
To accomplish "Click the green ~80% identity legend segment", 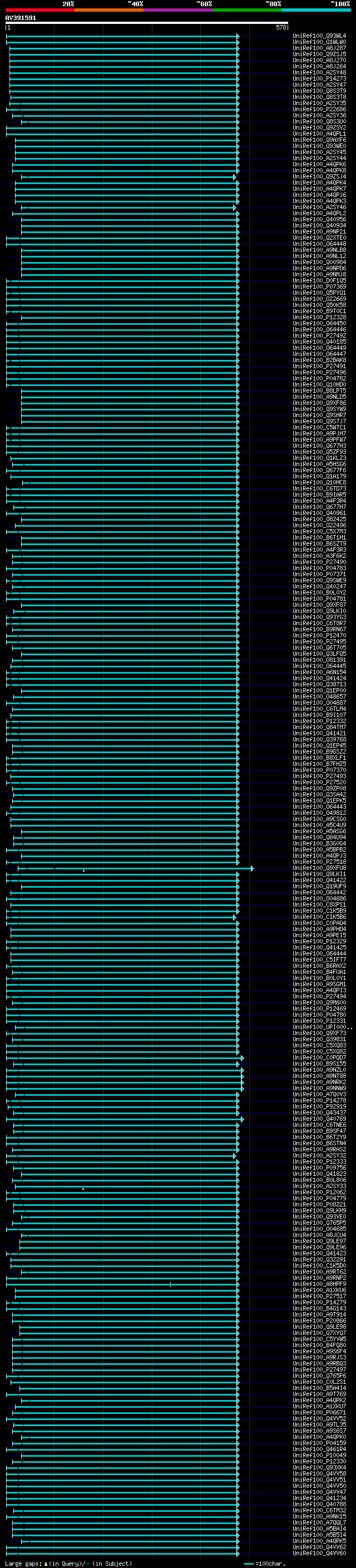I will [x=247, y=10].
